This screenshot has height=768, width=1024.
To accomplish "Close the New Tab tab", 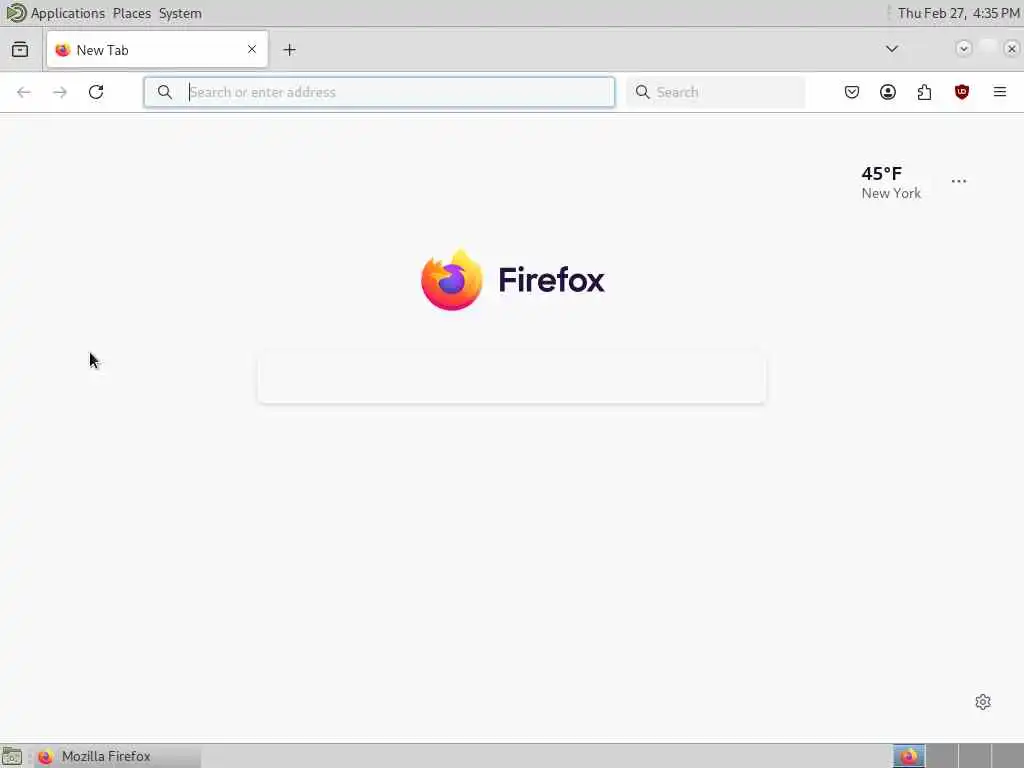I will [252, 49].
